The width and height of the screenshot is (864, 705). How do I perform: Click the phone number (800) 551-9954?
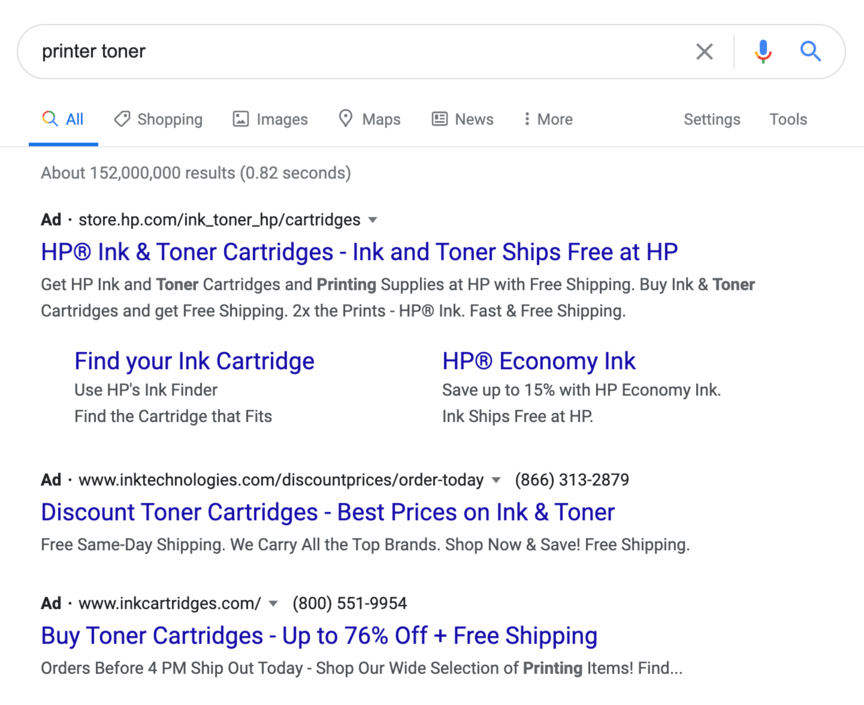350,604
